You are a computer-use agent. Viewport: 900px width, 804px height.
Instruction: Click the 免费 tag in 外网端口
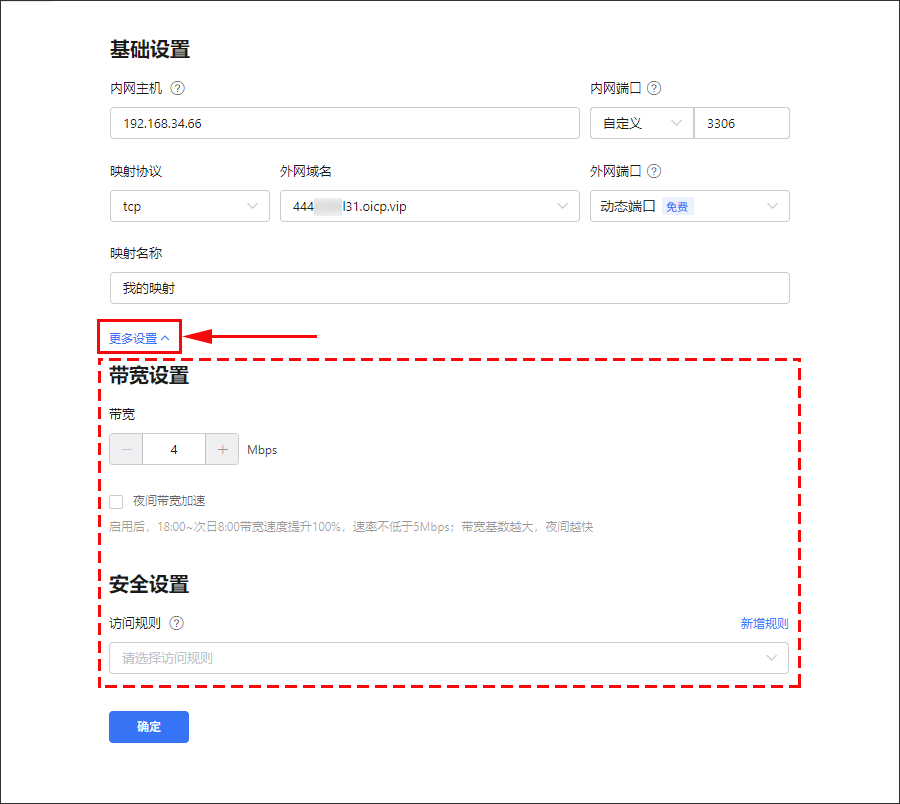point(677,206)
